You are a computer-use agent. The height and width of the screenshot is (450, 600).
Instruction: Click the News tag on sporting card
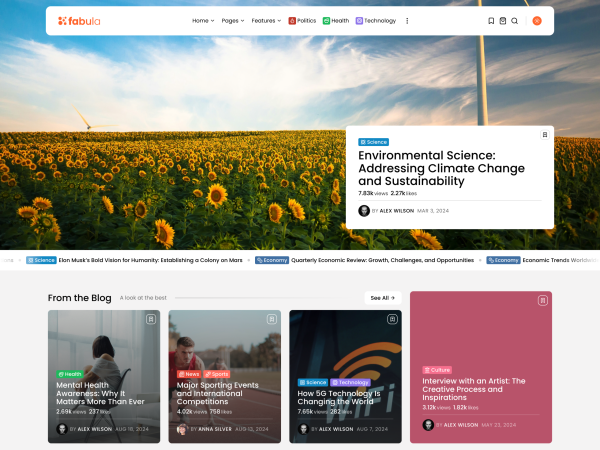tap(189, 374)
